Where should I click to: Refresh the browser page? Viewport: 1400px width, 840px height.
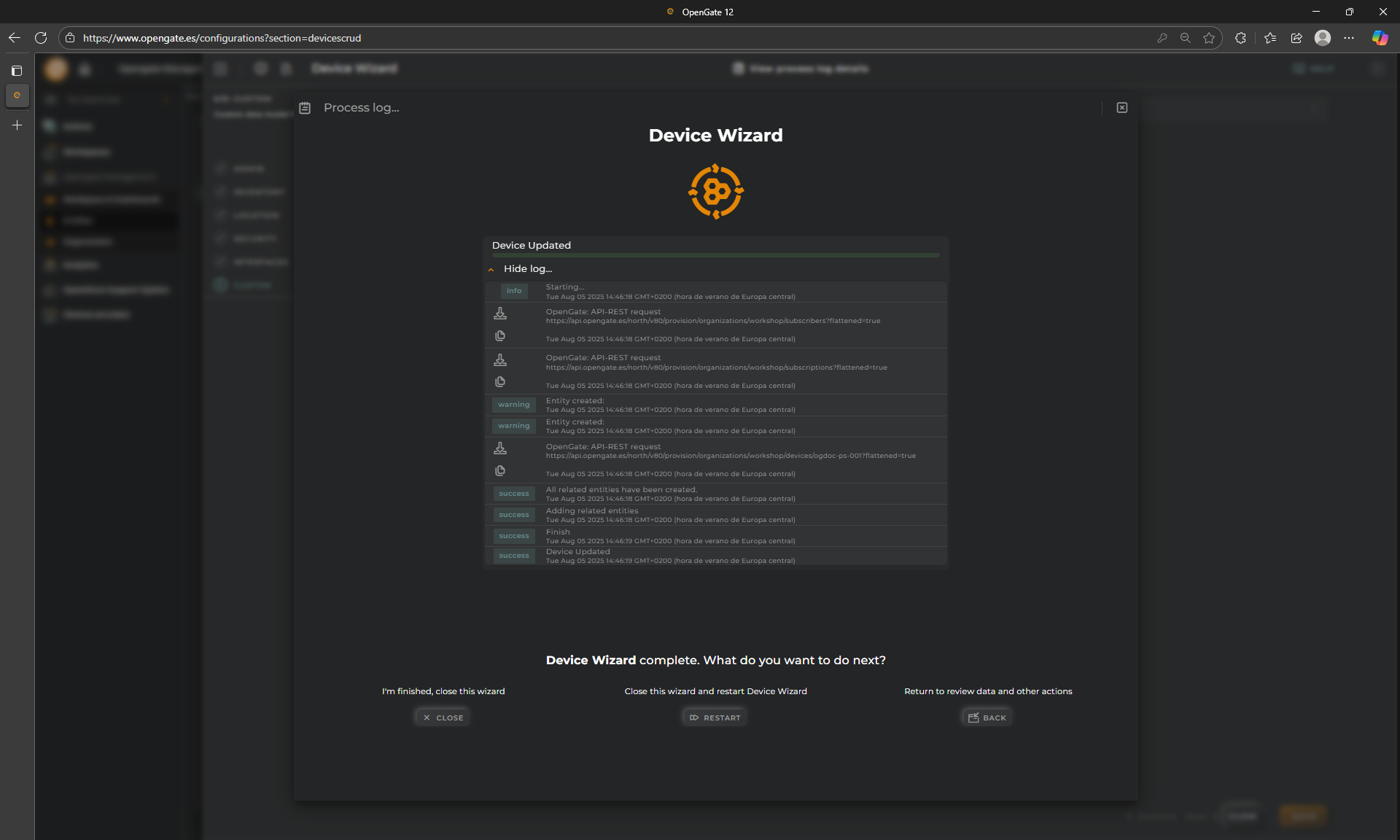pyautogui.click(x=41, y=38)
